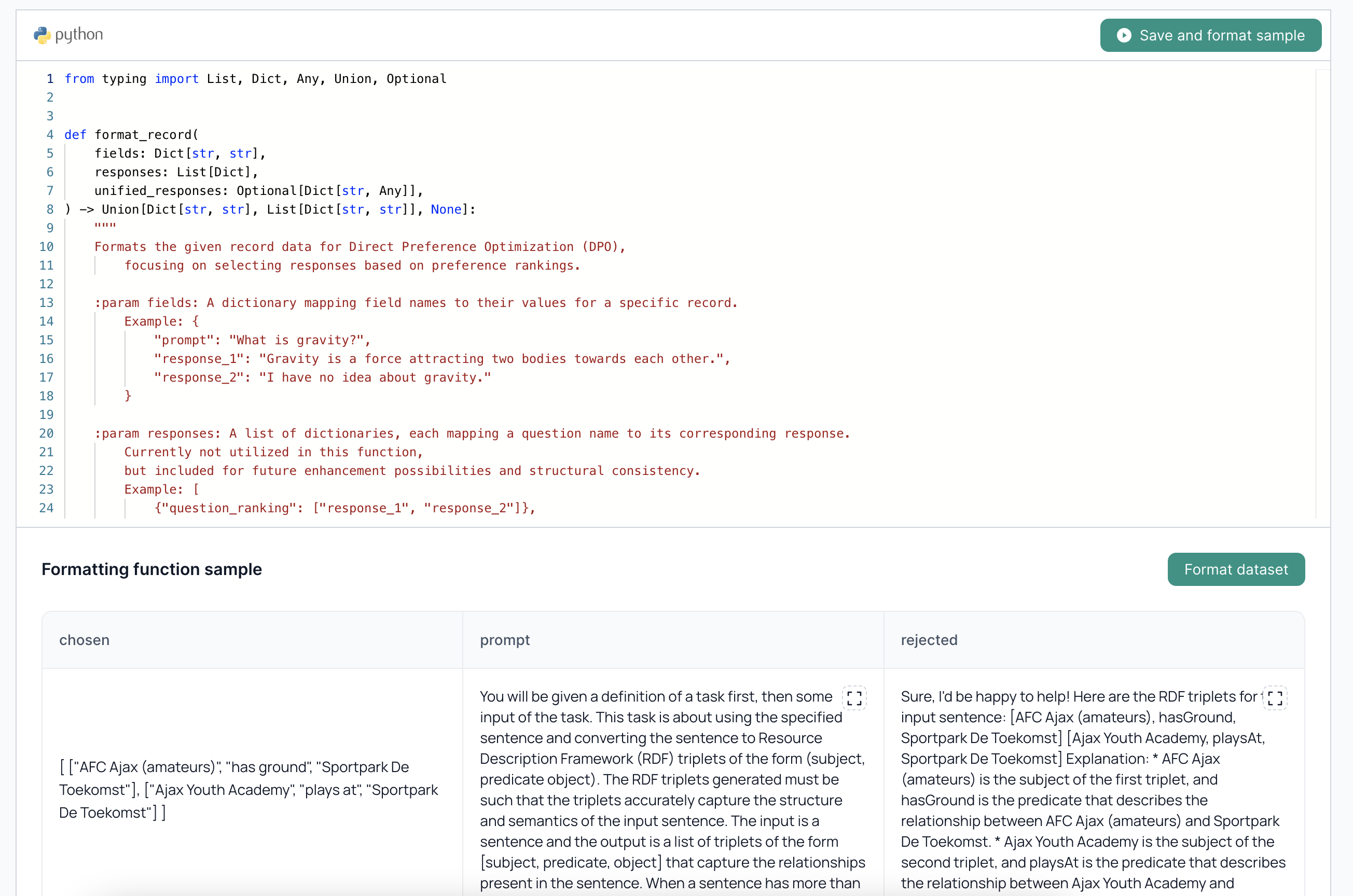This screenshot has width=1353, height=896.
Task: Expand the prompt cell to fullscreen
Action: tap(855, 698)
